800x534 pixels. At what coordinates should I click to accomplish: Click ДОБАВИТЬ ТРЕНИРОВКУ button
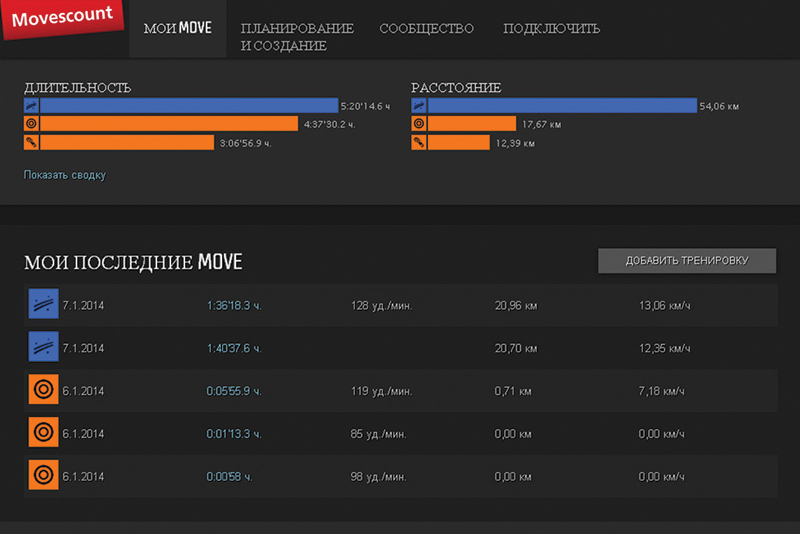tap(687, 261)
